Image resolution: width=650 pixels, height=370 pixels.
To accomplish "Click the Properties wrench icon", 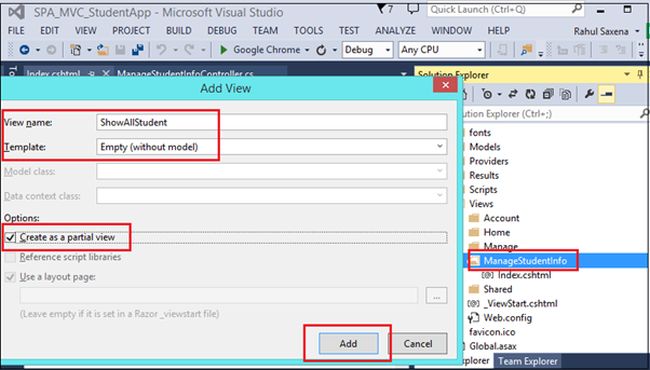I will click(589, 94).
